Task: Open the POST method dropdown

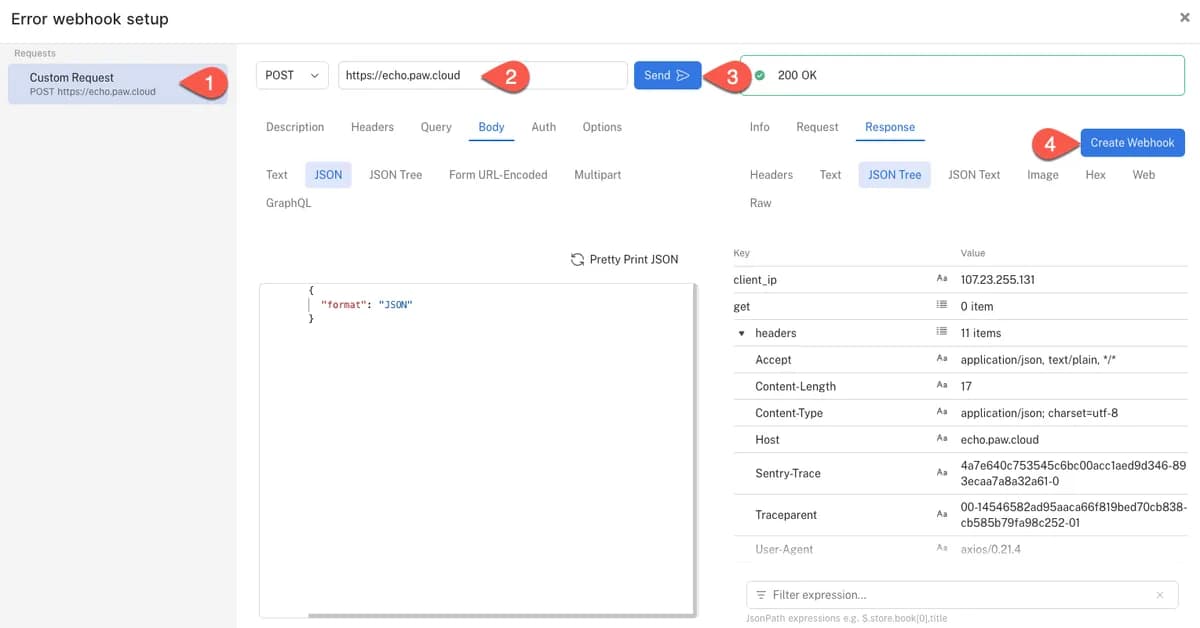Action: [292, 75]
